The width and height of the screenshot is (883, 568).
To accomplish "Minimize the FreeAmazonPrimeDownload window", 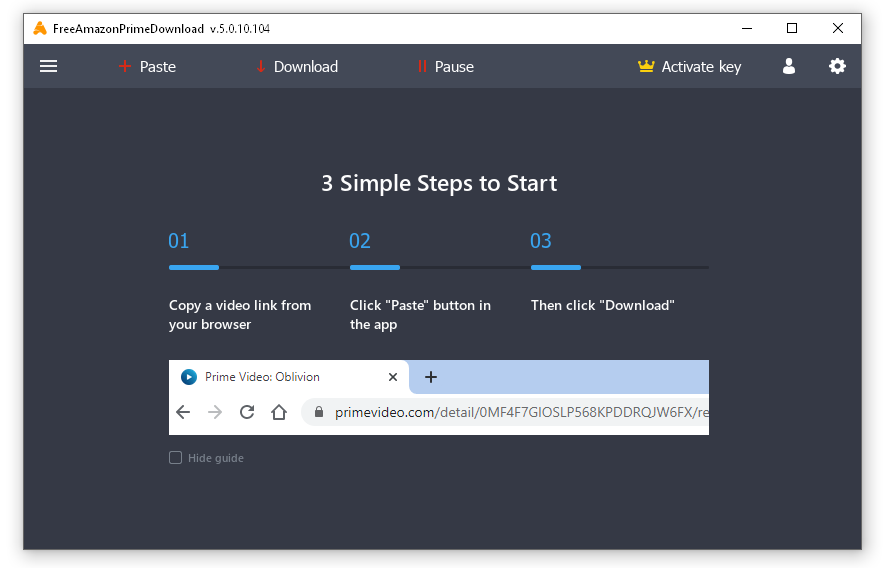I will [747, 28].
